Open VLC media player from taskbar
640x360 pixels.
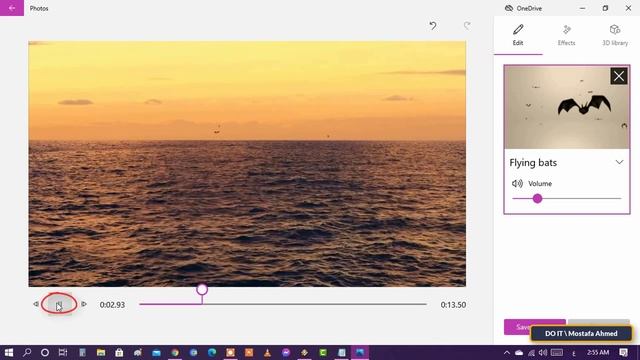[x=267, y=352]
